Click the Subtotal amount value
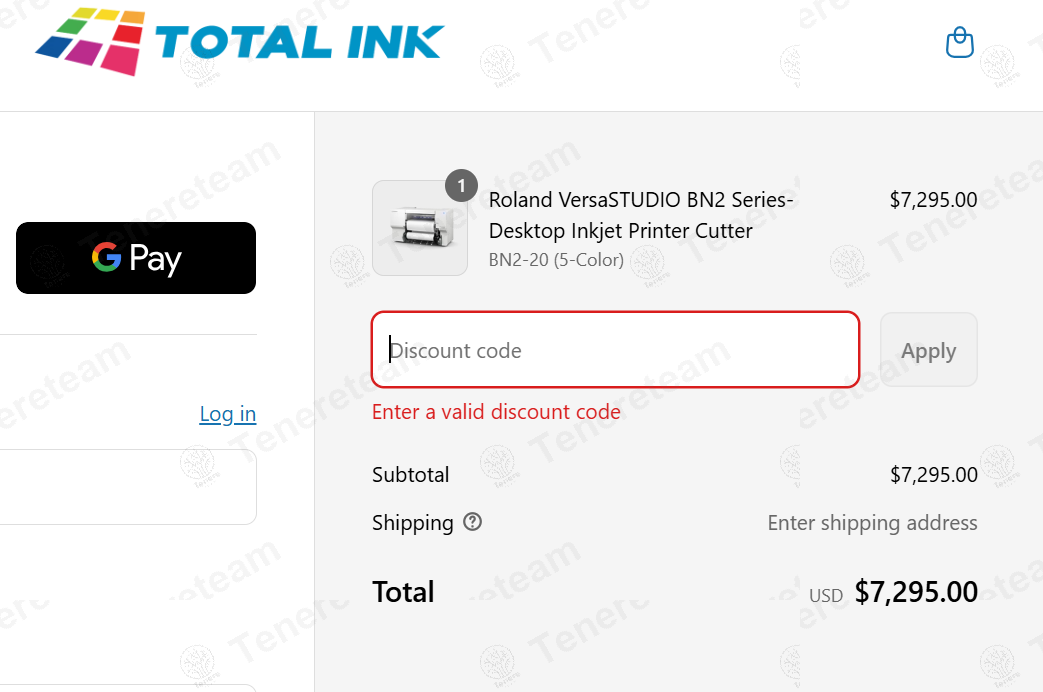Screen dimensions: 1043x692 (934, 474)
